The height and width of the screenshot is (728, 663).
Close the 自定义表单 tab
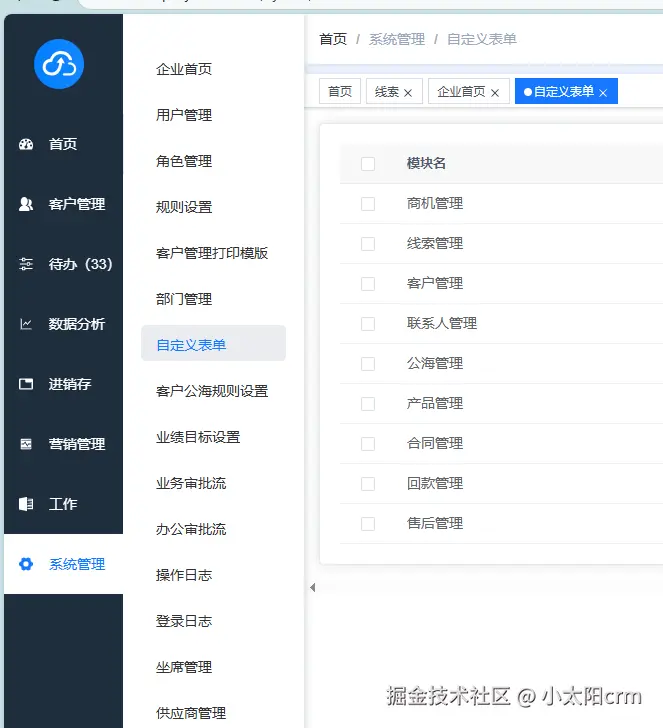[x=603, y=93]
